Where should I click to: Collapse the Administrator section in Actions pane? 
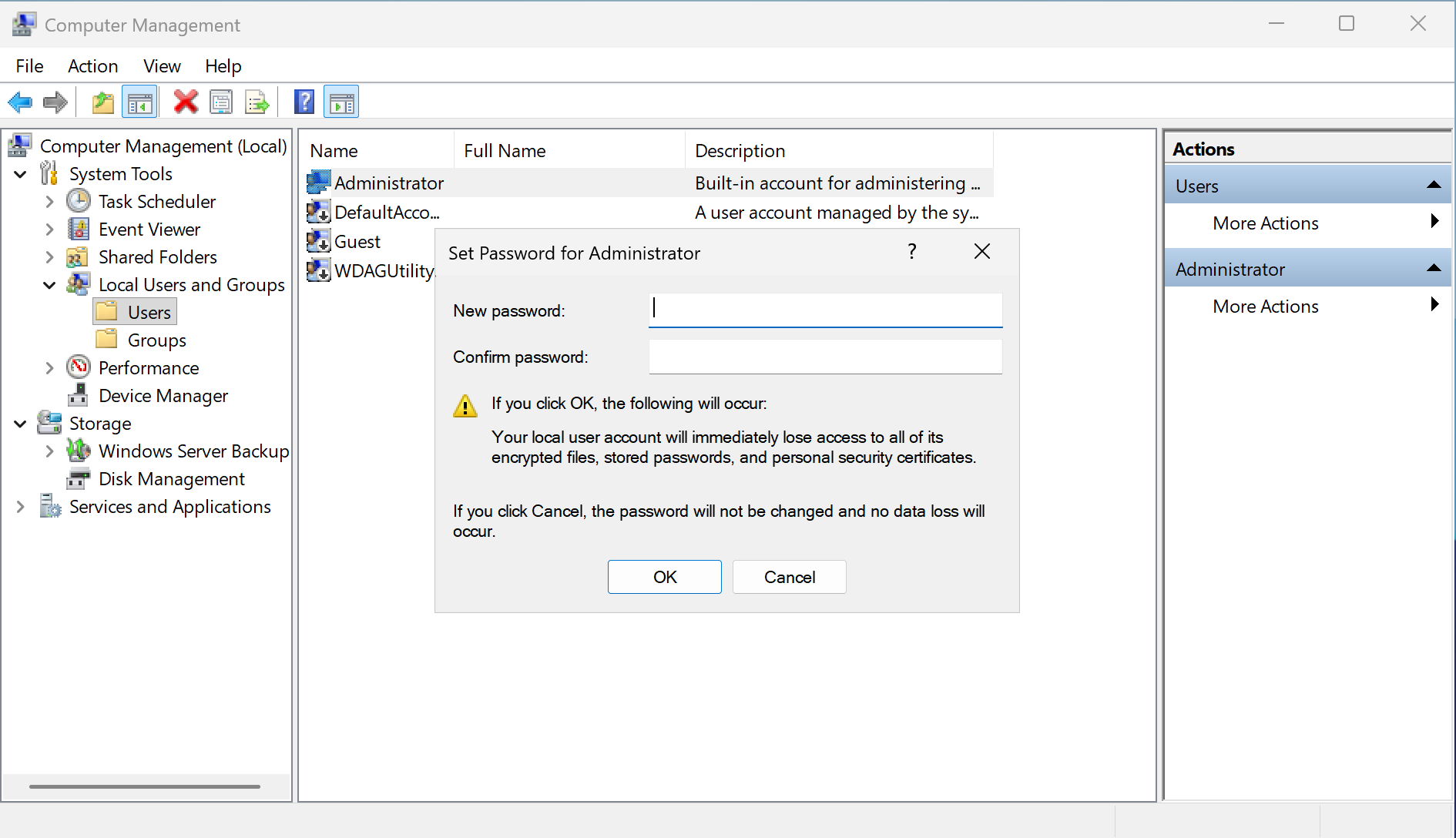click(x=1434, y=268)
